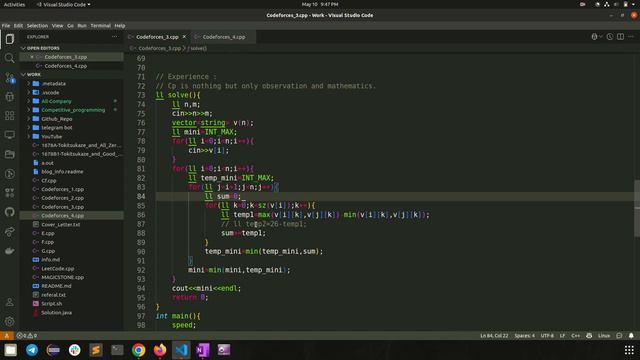Click the Split Editor Right icon
Screen dimensions: 640x360
(620, 37)
